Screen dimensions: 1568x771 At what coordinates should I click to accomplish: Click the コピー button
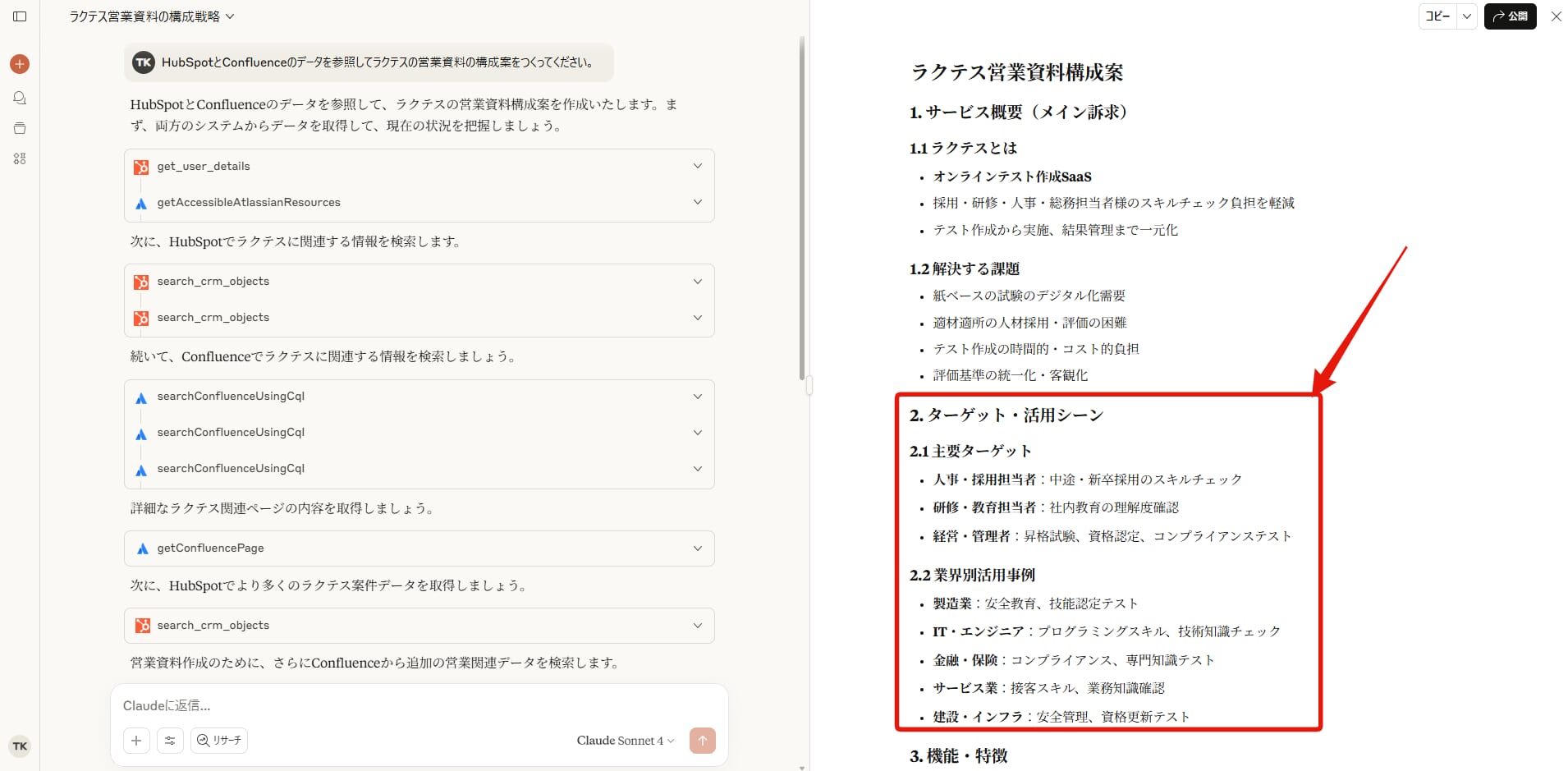[1437, 16]
